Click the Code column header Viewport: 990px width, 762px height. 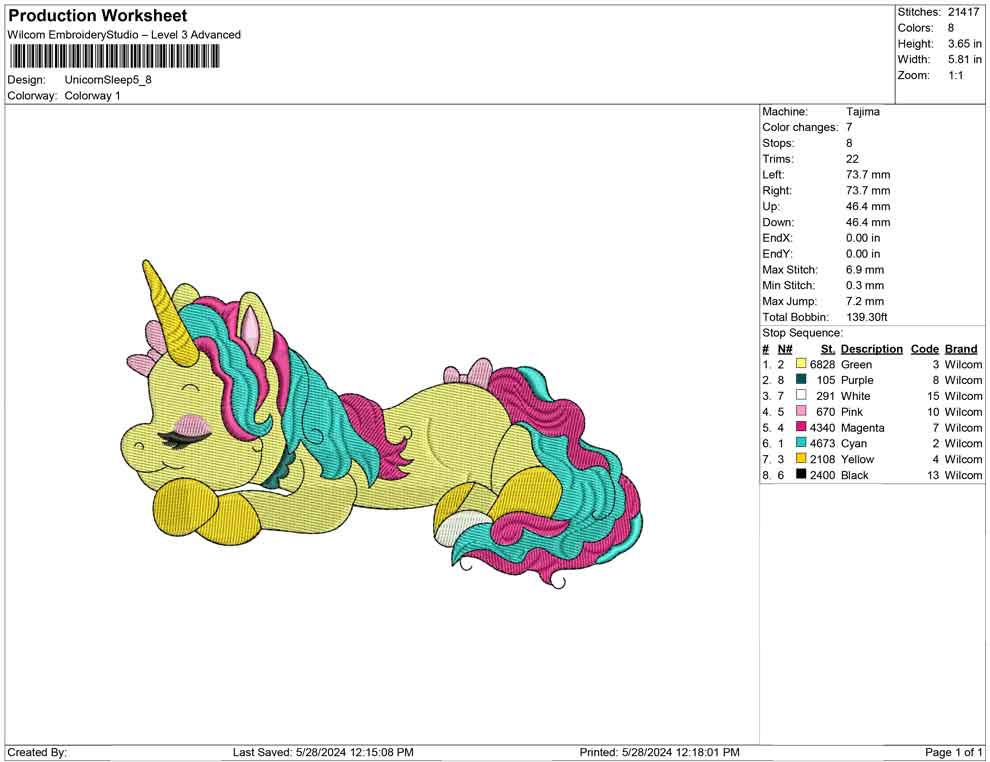point(925,348)
